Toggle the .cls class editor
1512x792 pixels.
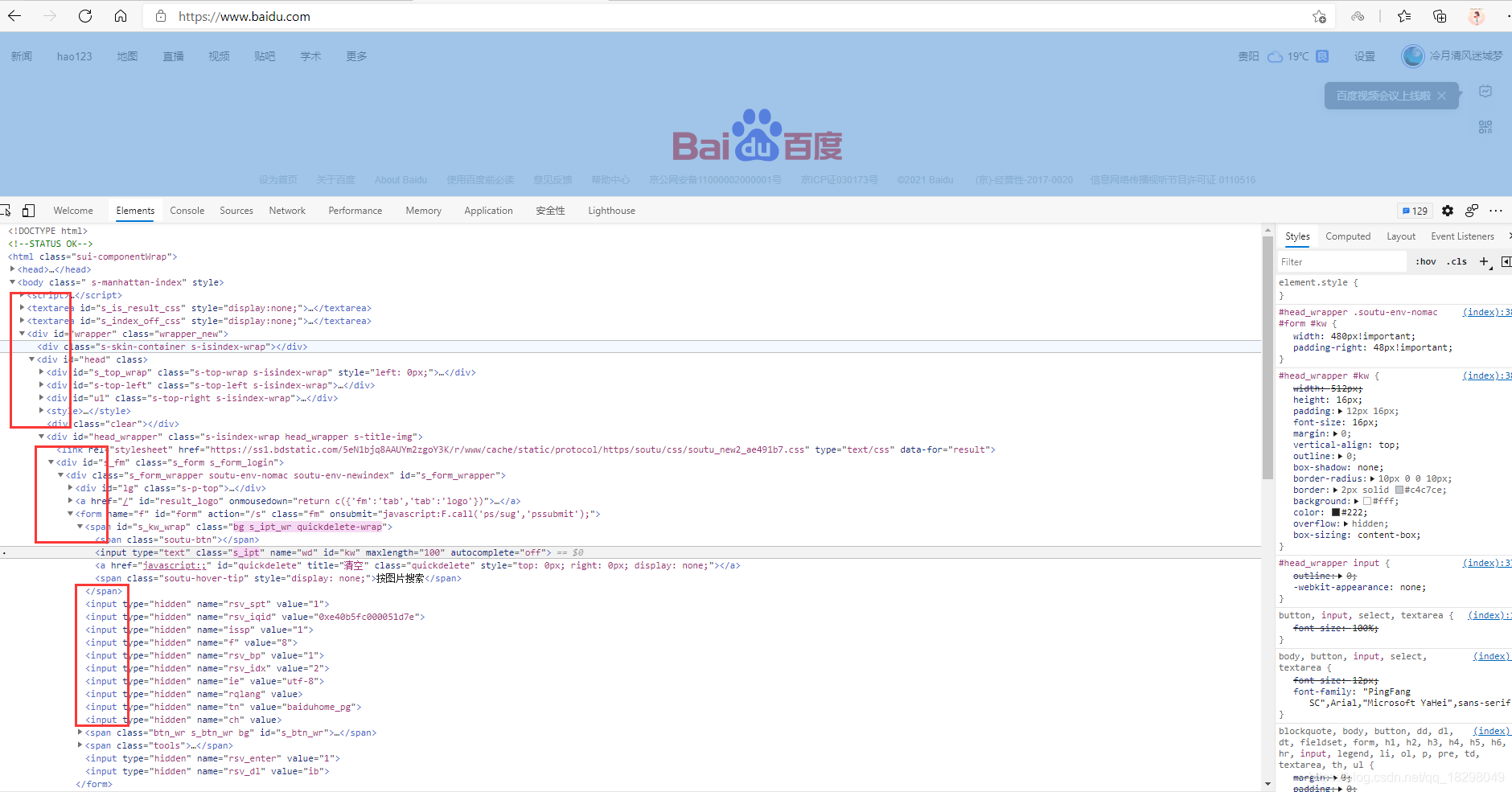(x=1457, y=261)
